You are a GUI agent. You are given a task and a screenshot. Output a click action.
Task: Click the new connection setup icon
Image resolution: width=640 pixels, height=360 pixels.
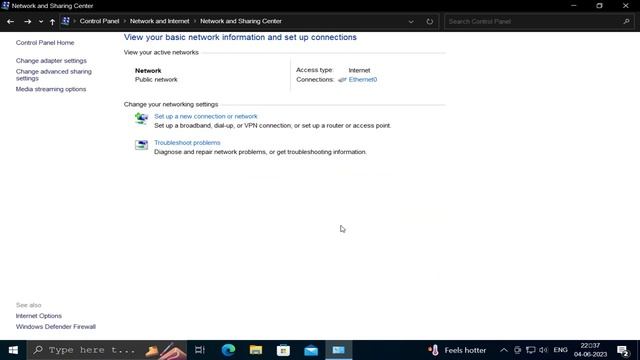click(141, 118)
